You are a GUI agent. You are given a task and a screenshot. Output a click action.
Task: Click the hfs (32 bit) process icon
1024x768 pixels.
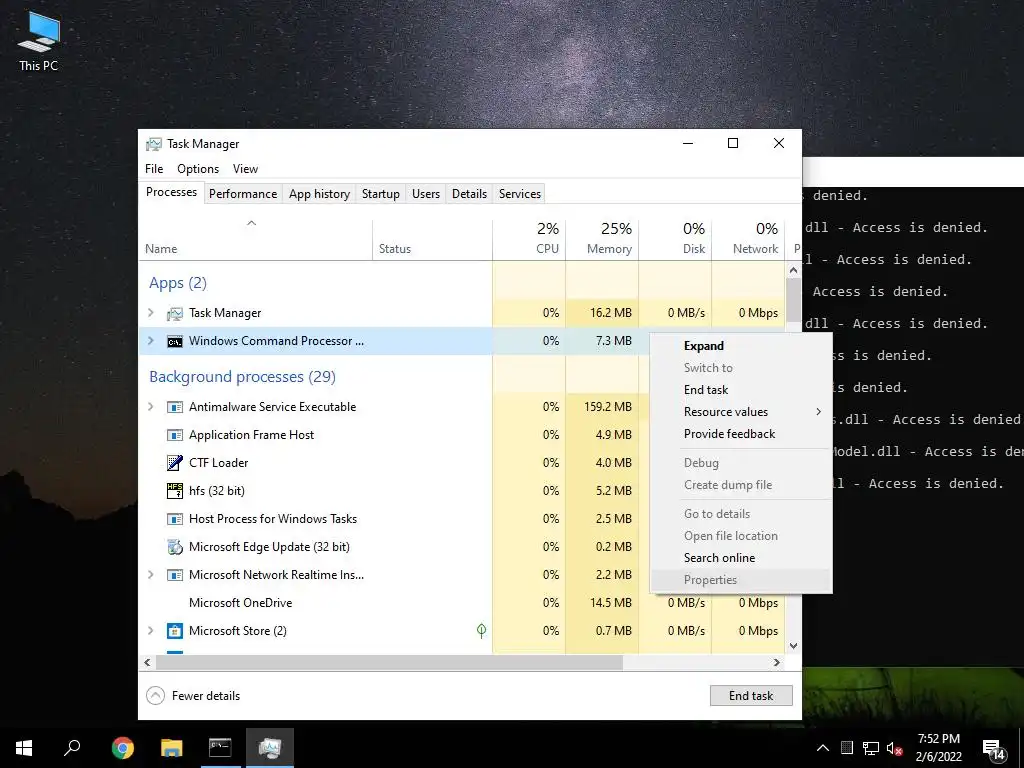point(174,491)
